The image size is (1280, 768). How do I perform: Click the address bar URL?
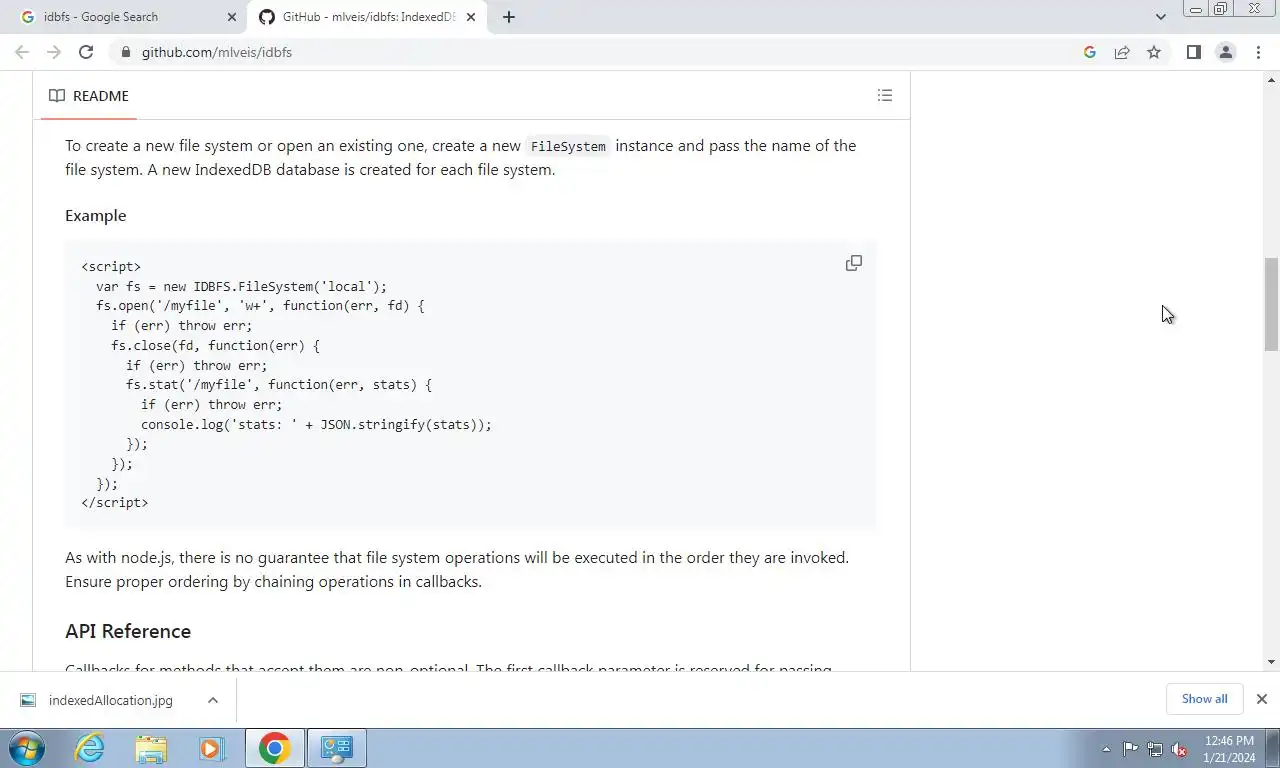coord(216,52)
